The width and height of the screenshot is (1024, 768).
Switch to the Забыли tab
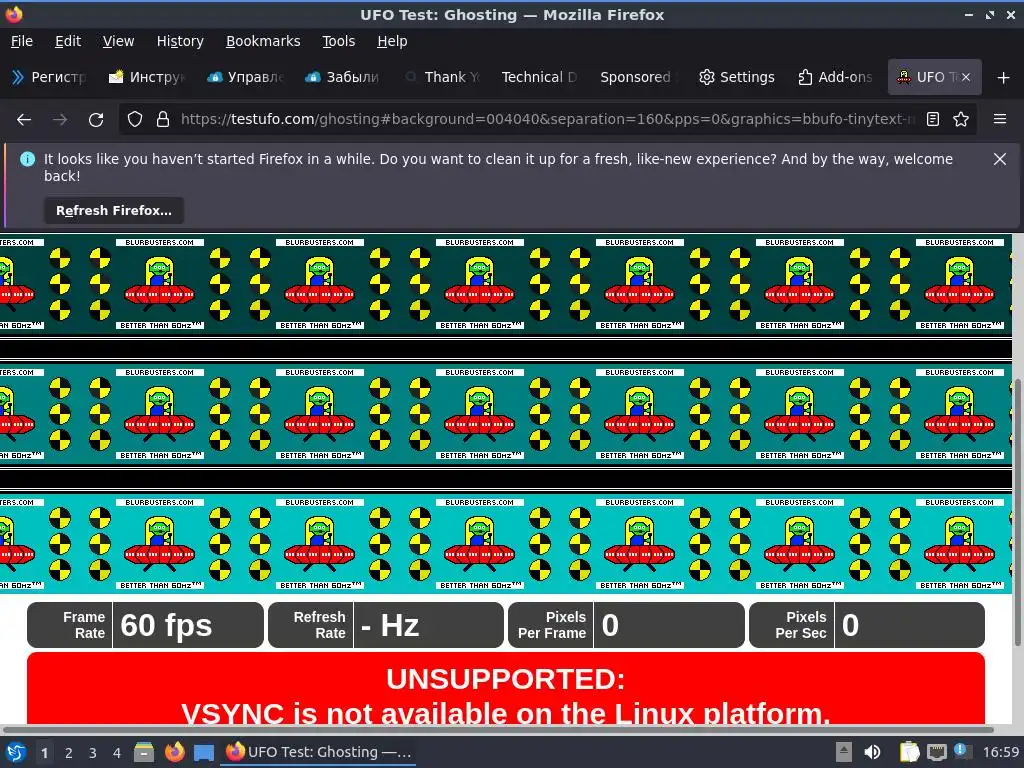pyautogui.click(x=343, y=77)
